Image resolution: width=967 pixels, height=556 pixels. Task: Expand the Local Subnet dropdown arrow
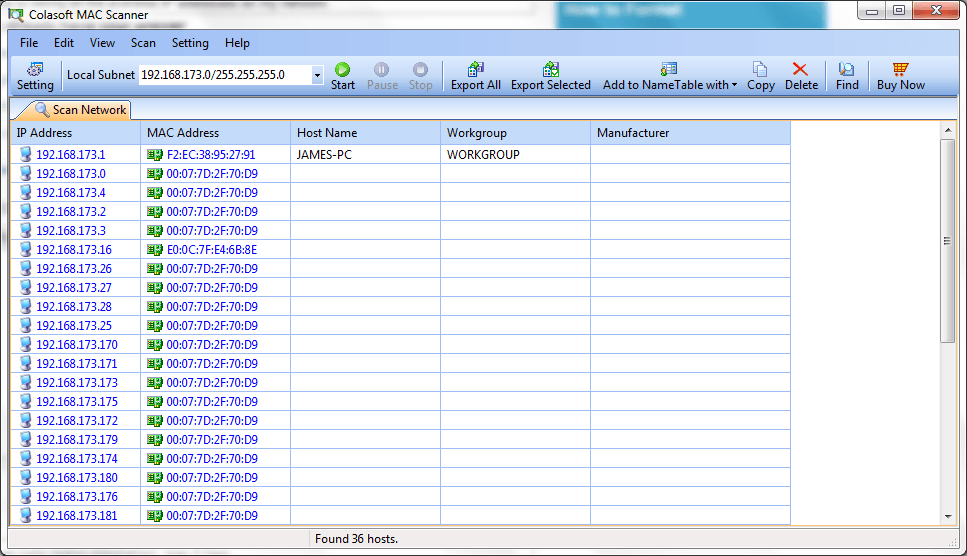pos(317,75)
